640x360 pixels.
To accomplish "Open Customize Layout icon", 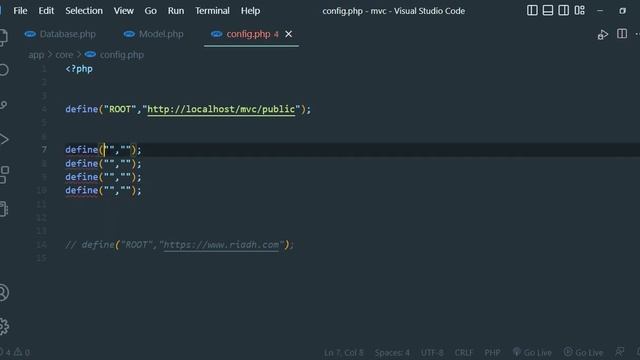I will 580,10.
